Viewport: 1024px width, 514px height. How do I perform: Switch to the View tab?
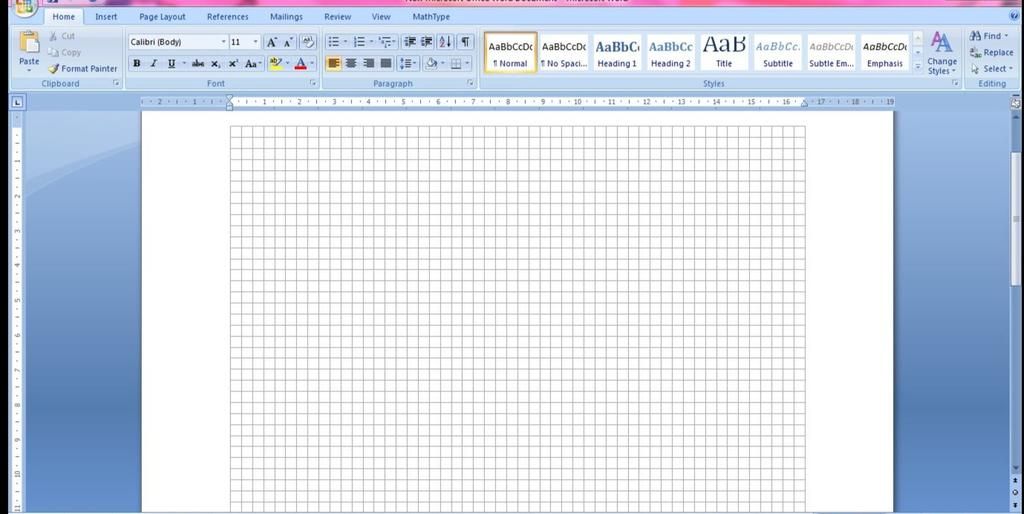pos(381,17)
